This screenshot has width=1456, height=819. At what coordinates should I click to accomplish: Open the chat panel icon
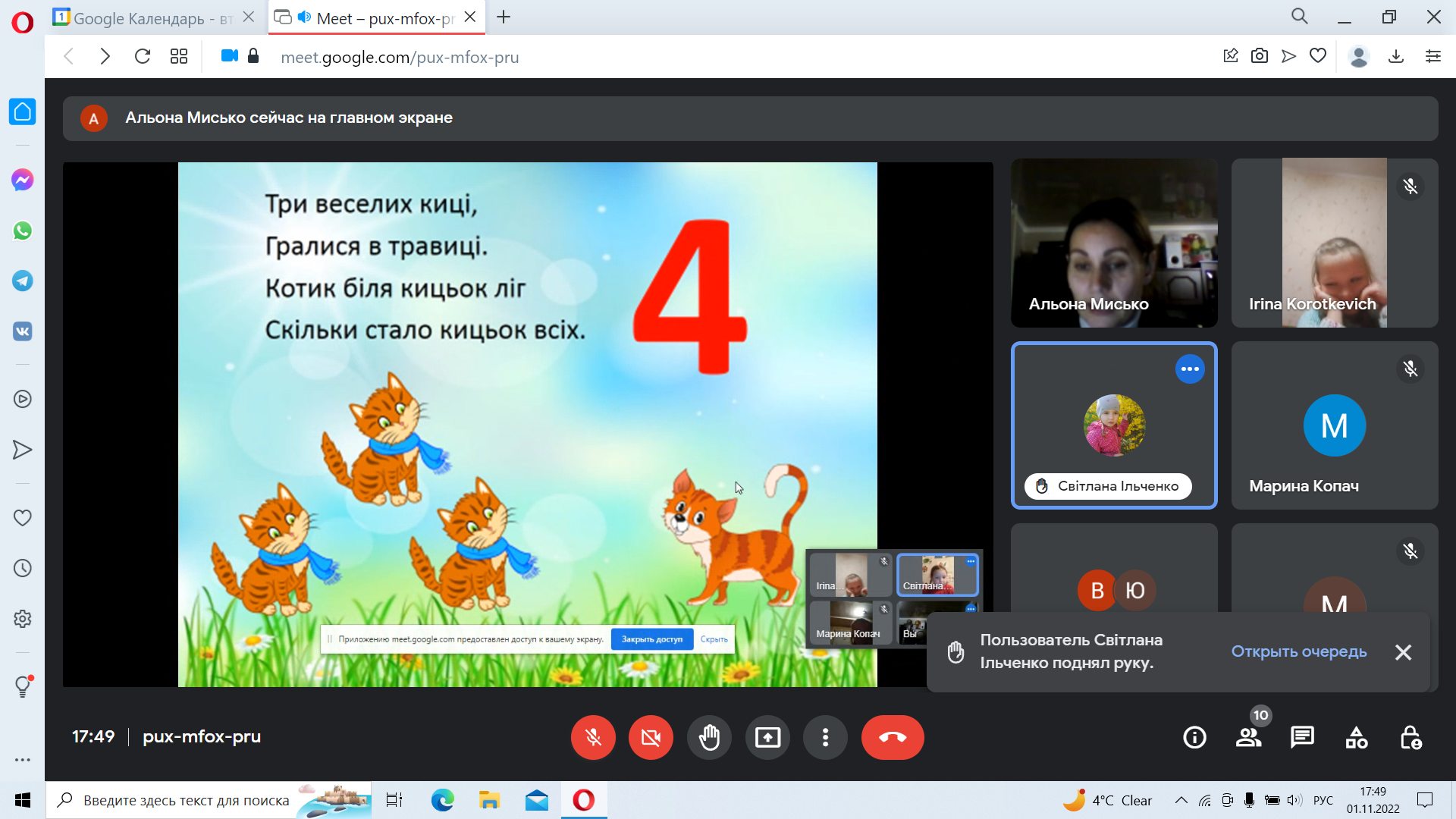point(1302,737)
